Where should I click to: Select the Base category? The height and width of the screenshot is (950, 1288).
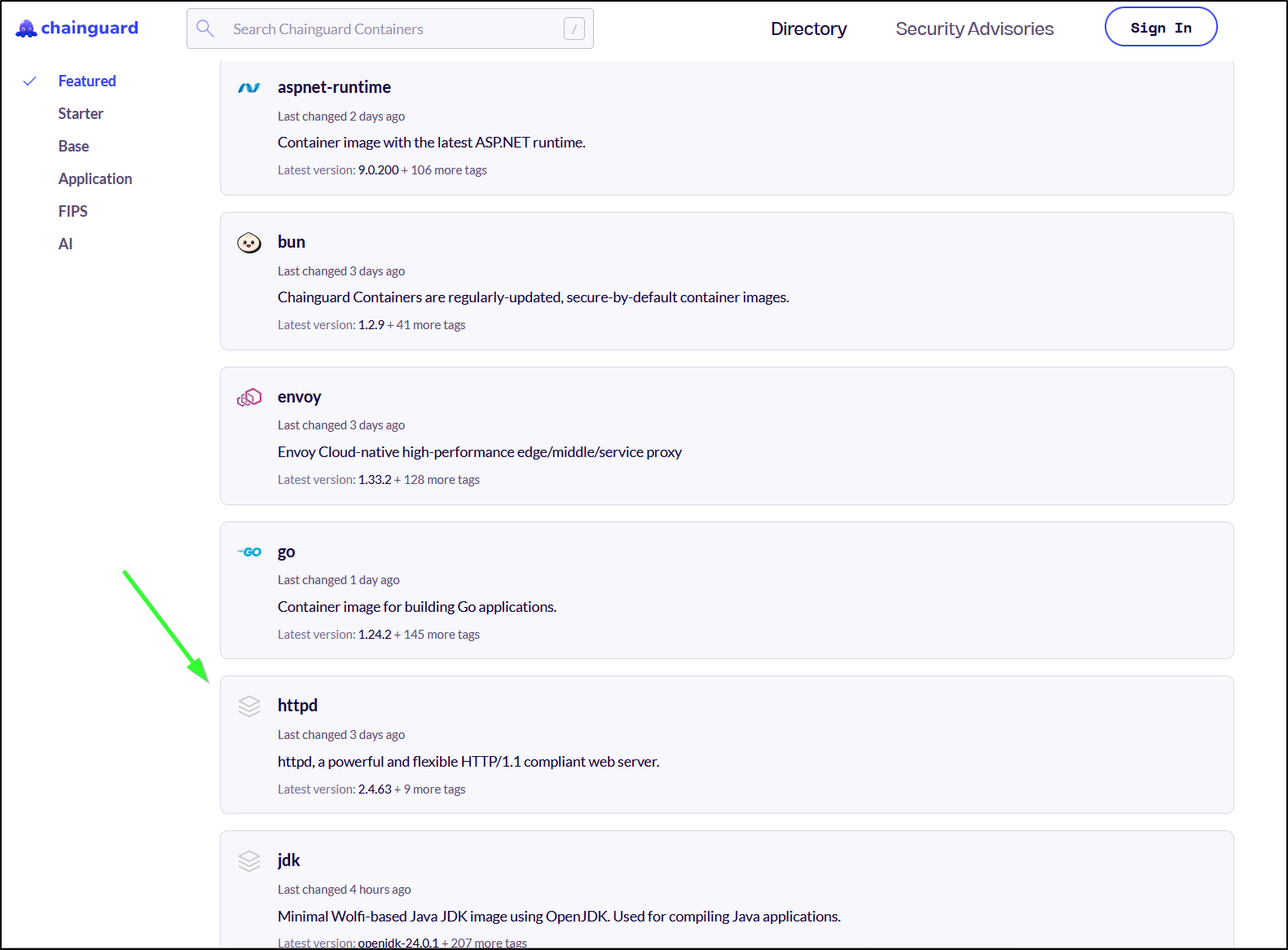[73, 147]
